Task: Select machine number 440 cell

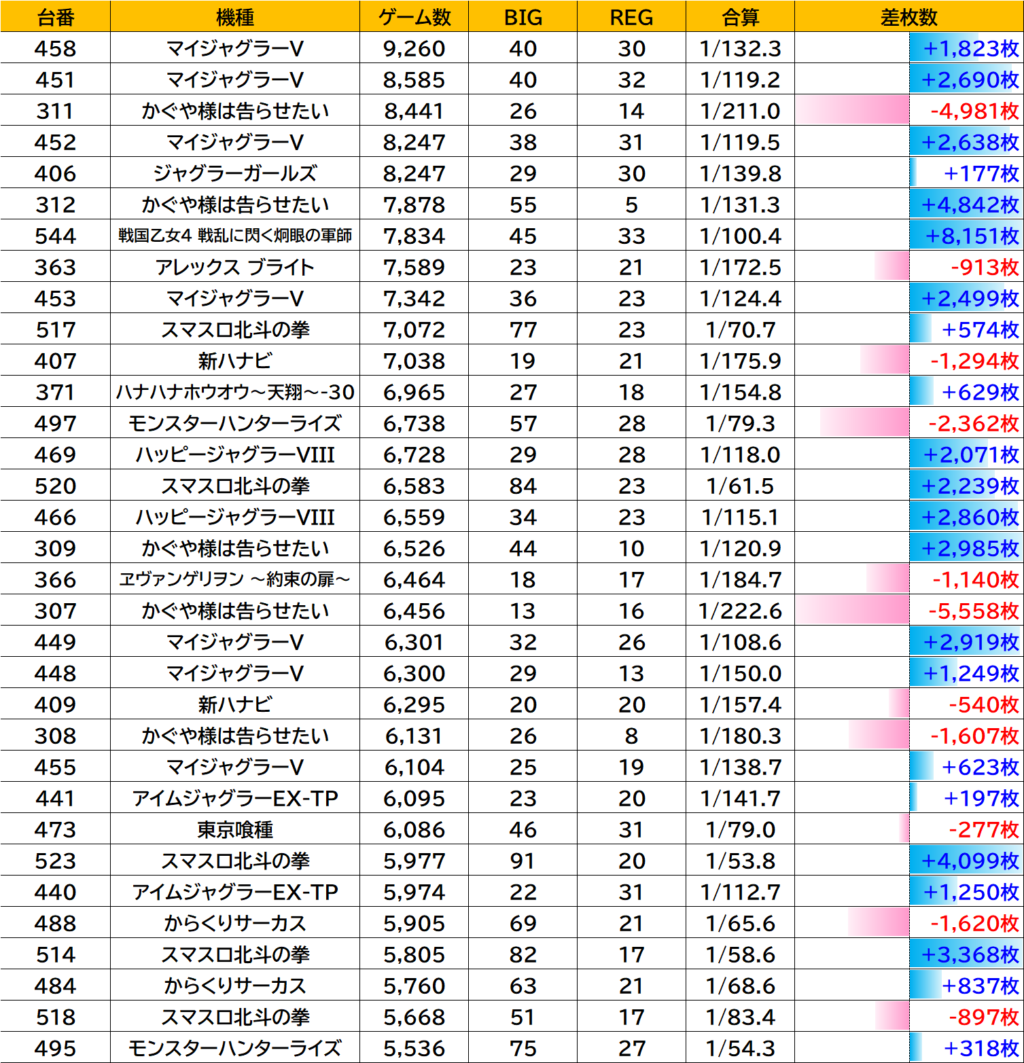Action: pos(55,890)
